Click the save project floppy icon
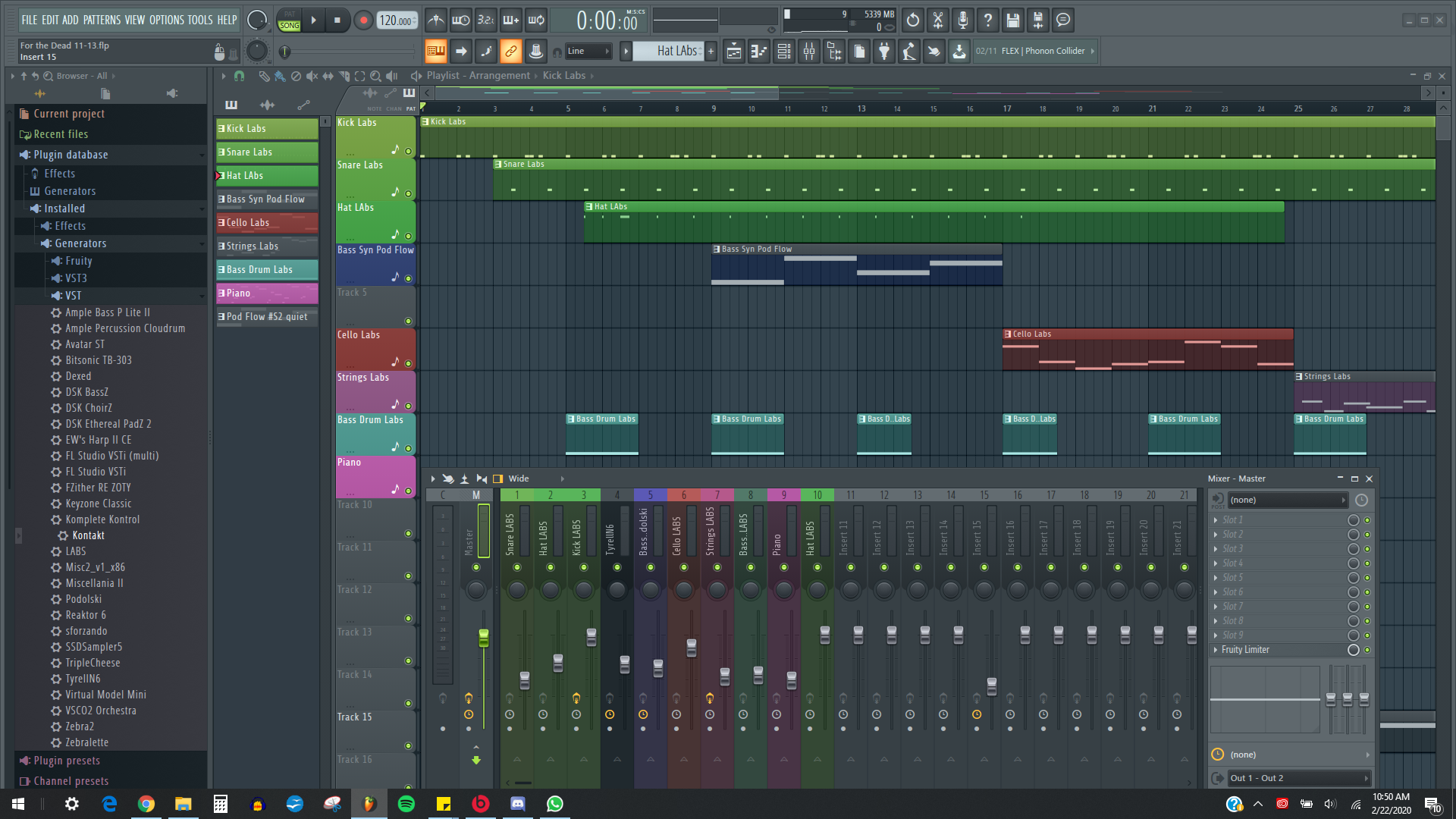The height and width of the screenshot is (819, 1456). click(x=1013, y=20)
